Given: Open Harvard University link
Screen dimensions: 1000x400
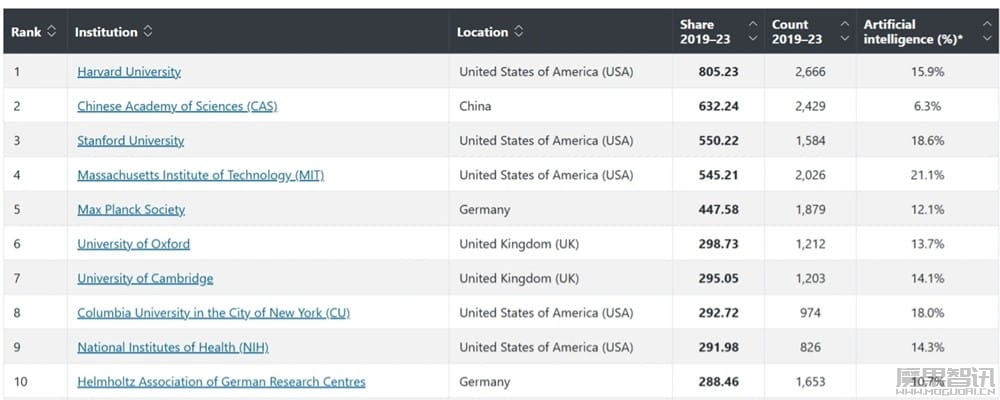Looking at the screenshot, I should pos(129,72).
